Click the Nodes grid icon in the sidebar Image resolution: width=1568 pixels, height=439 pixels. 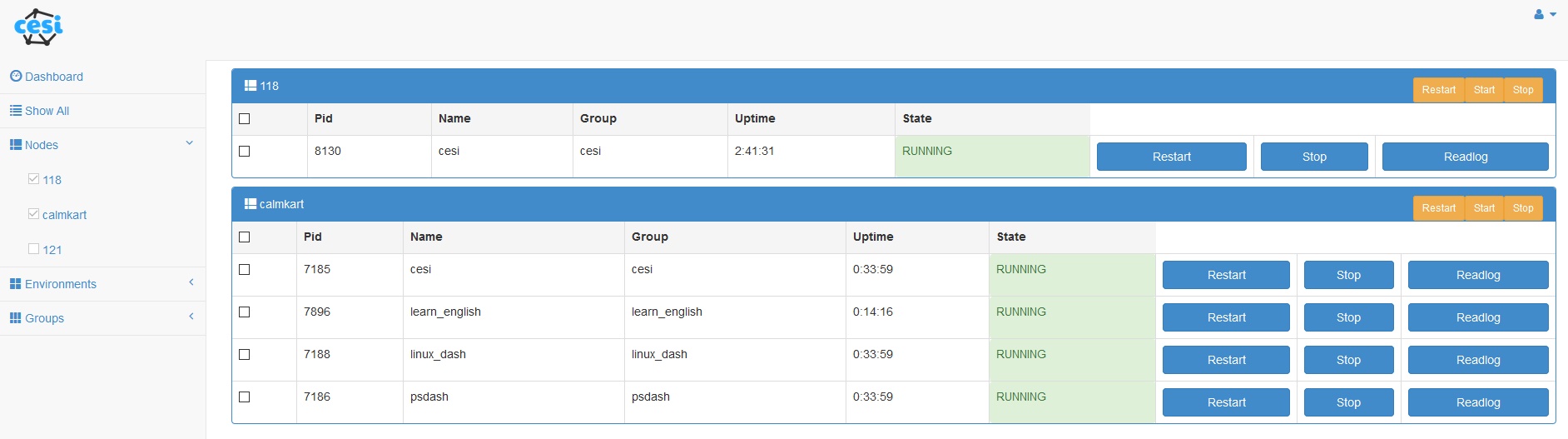pos(16,145)
